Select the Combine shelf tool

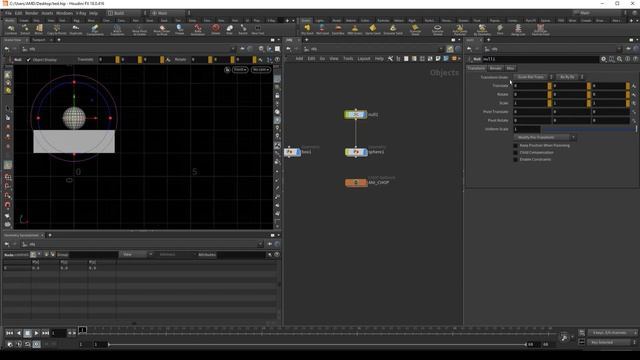pyautogui.click(x=11, y=29)
